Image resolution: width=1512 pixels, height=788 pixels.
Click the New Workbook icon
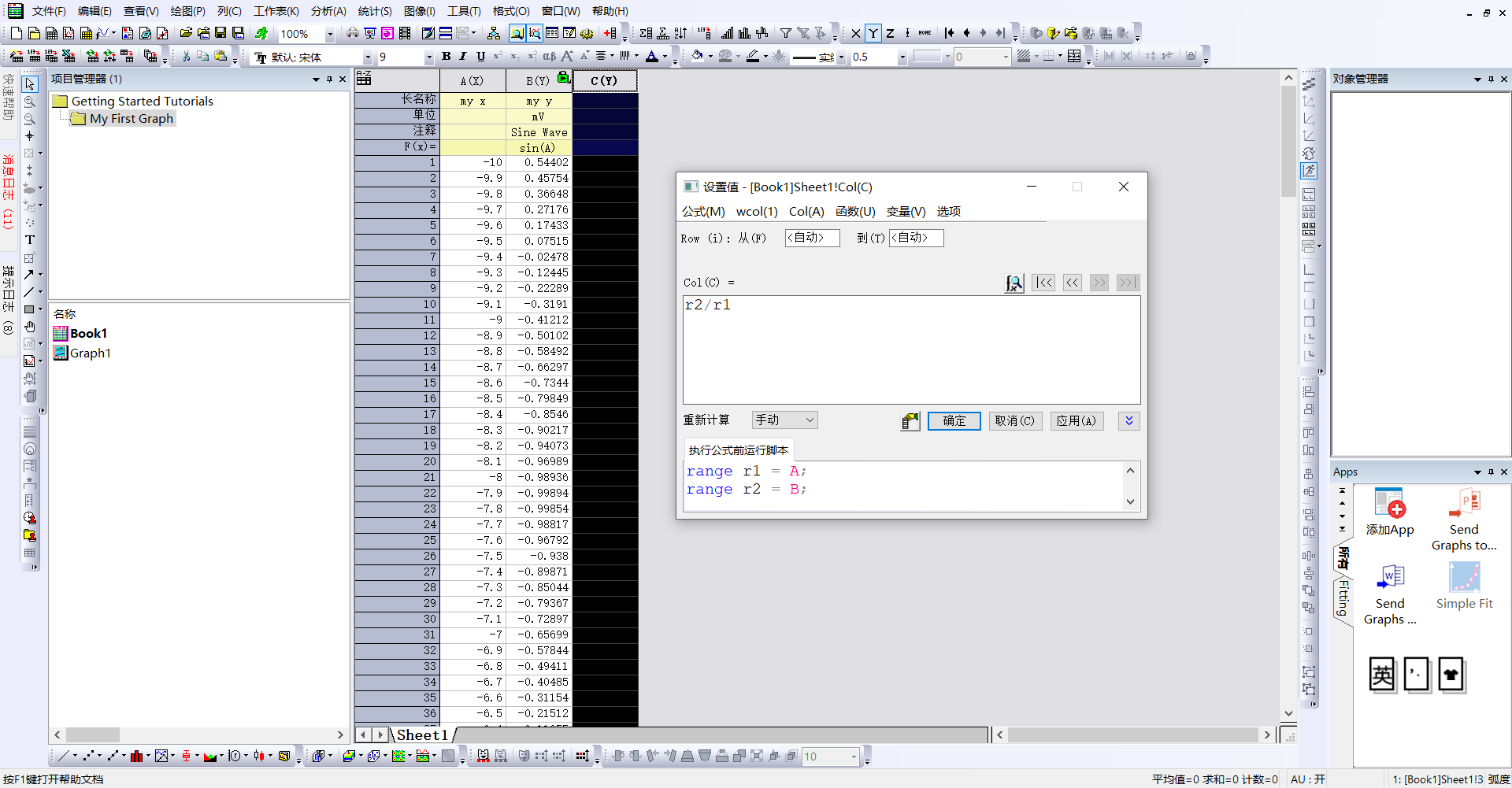click(51, 33)
